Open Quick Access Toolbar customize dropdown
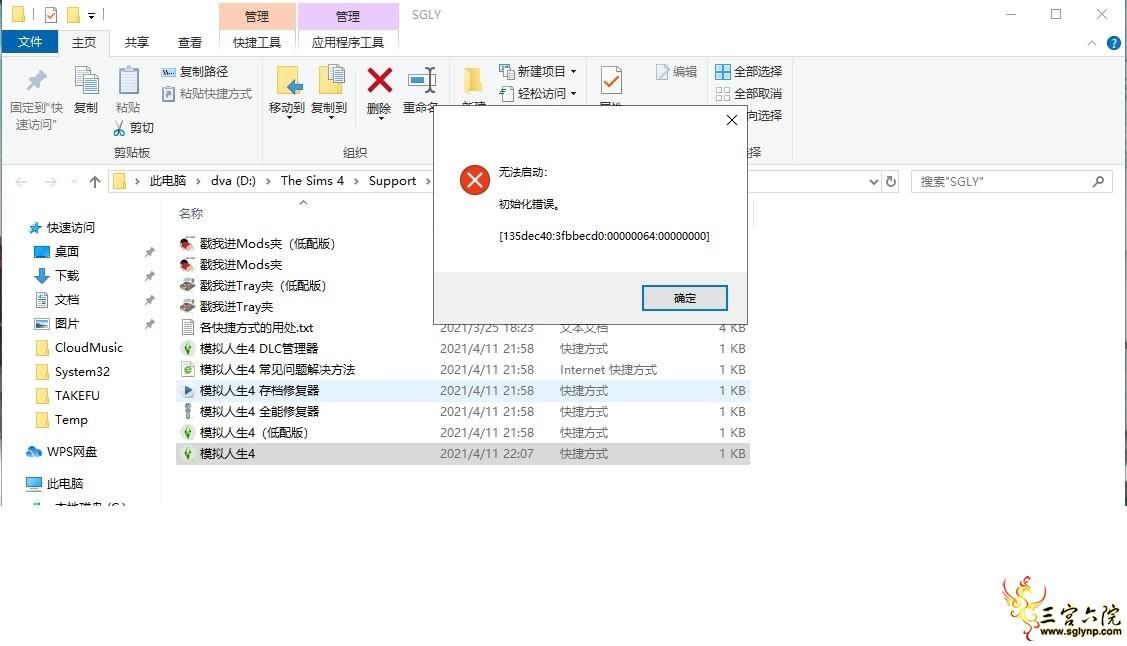The image size is (1127, 646). pyautogui.click(x=91, y=15)
